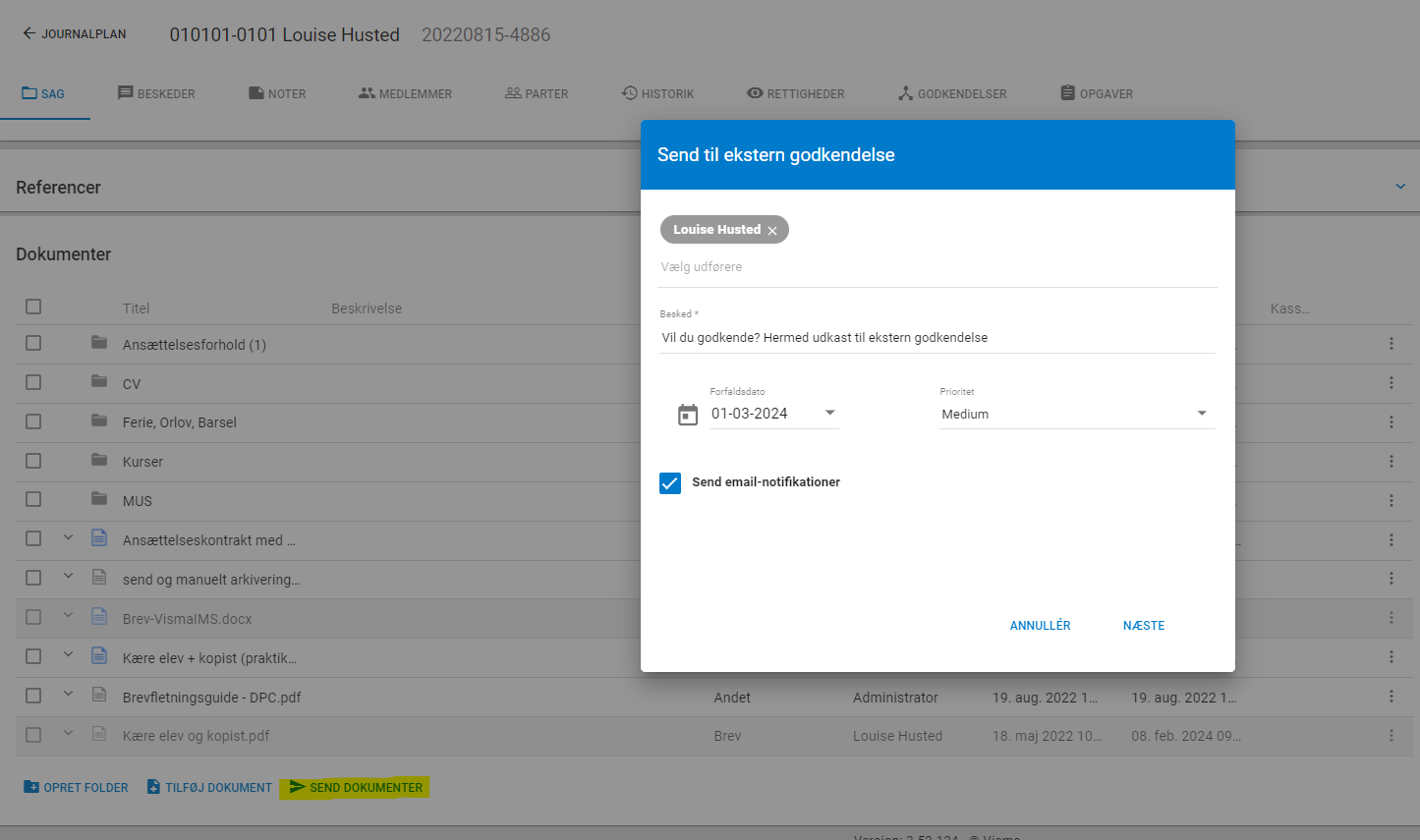Expand the send og manuelt arkivering row chevron
1420x840 pixels.
click(68, 577)
